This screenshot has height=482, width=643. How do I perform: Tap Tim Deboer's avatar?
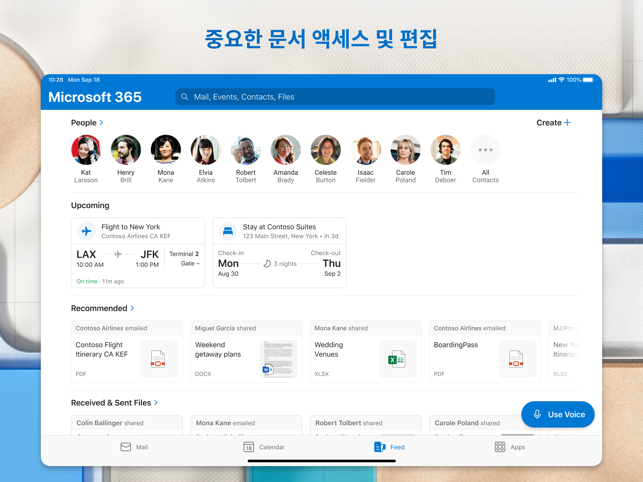[445, 150]
